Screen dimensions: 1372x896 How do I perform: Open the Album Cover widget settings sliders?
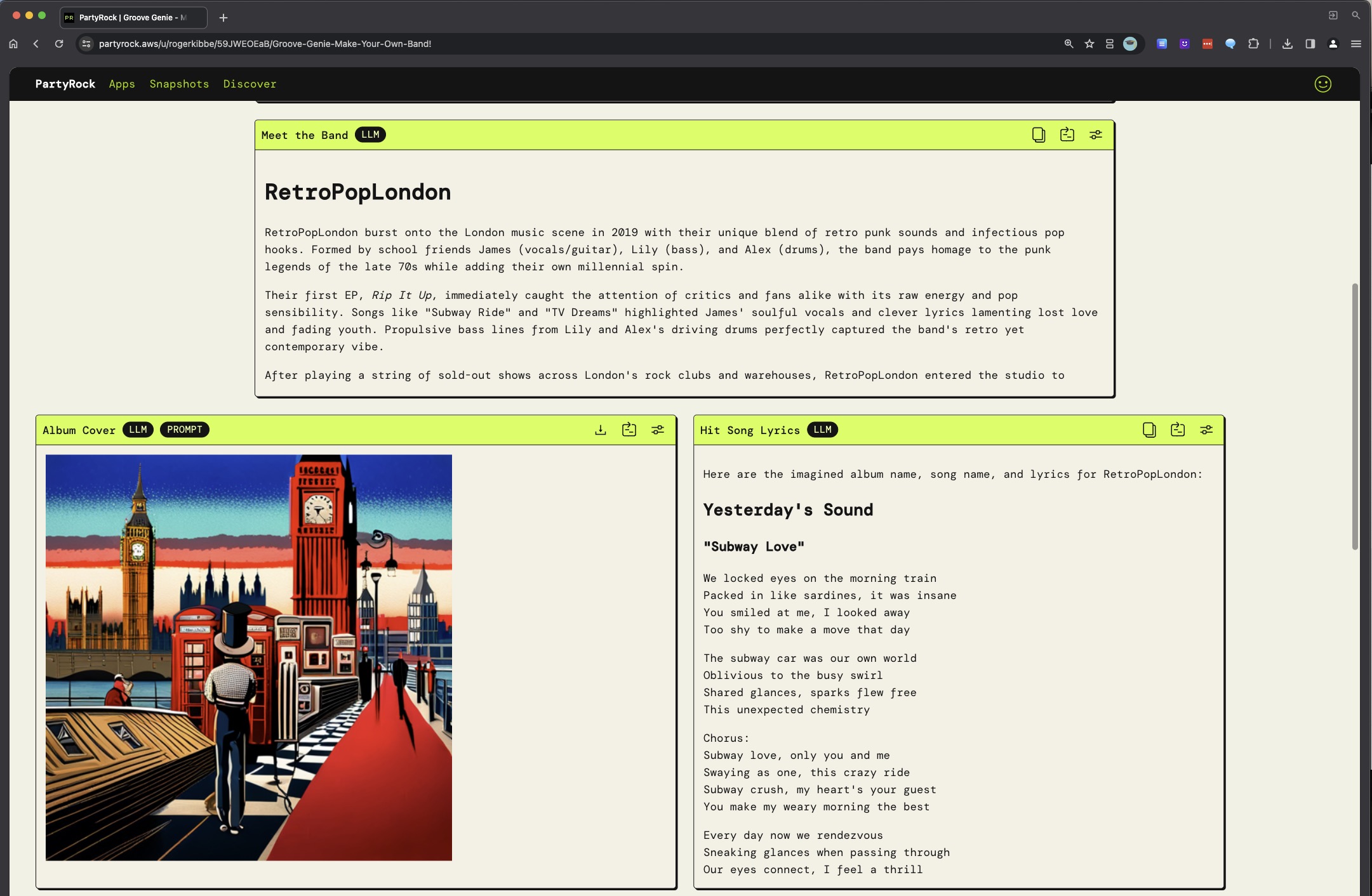pyautogui.click(x=657, y=430)
